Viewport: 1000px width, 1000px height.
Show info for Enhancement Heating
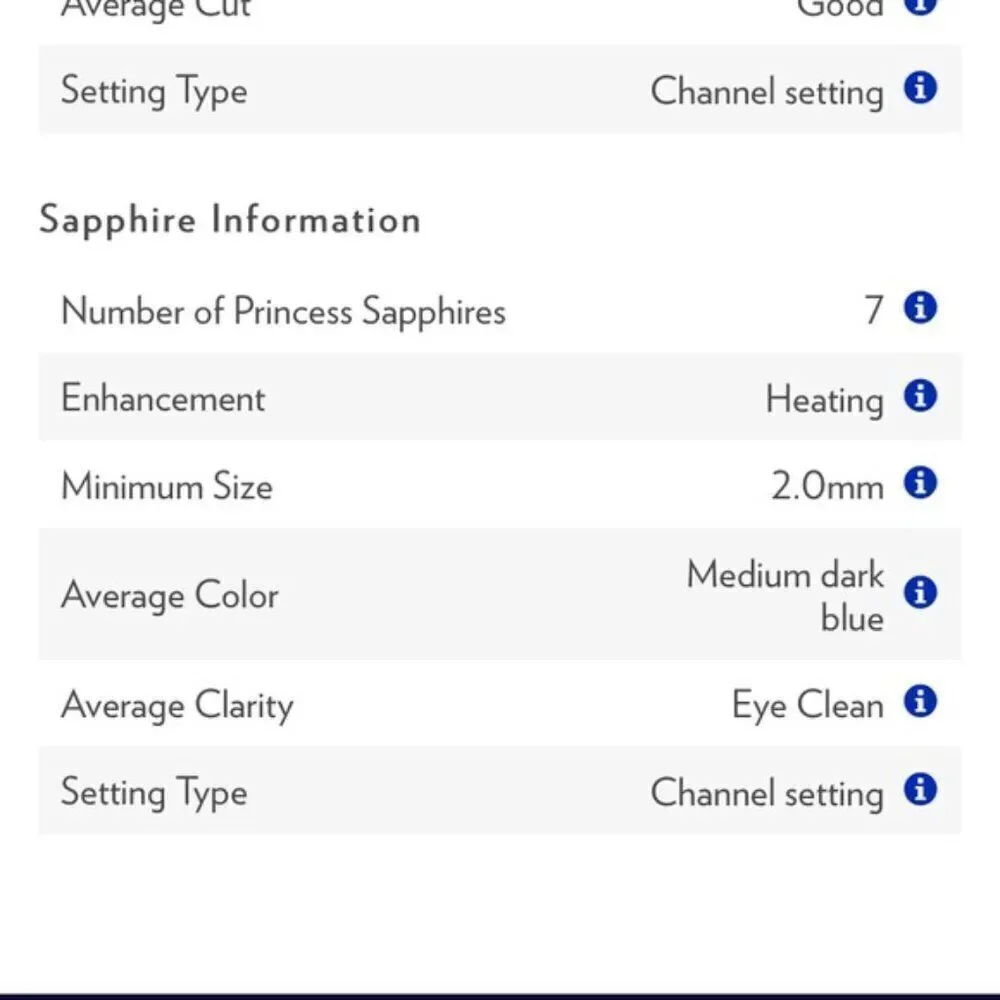pos(920,396)
